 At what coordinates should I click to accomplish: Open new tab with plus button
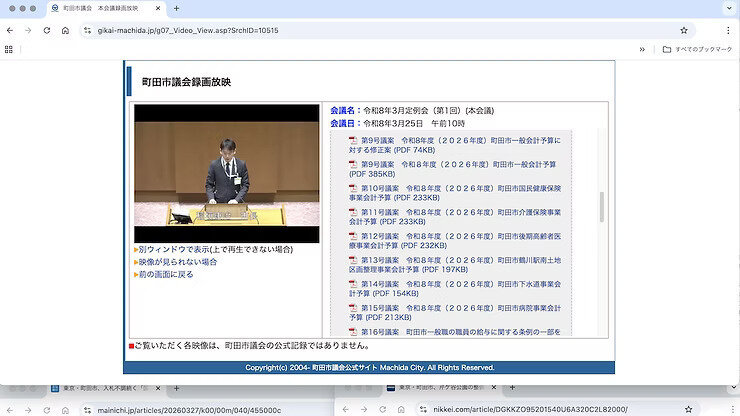tap(177, 8)
